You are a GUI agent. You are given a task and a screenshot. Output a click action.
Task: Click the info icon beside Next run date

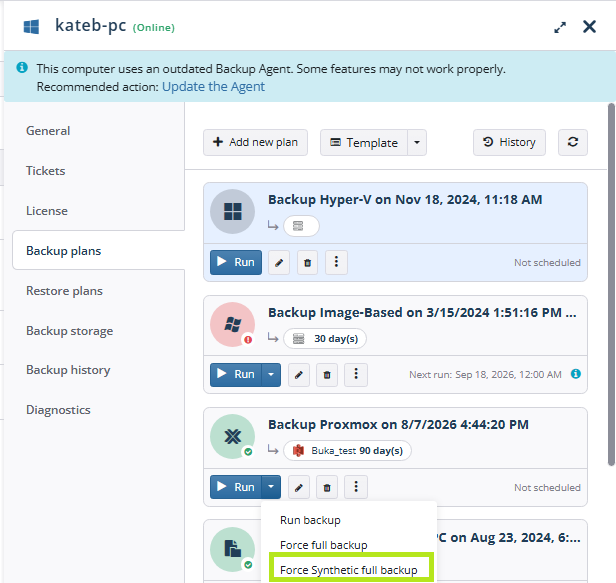click(x=576, y=374)
